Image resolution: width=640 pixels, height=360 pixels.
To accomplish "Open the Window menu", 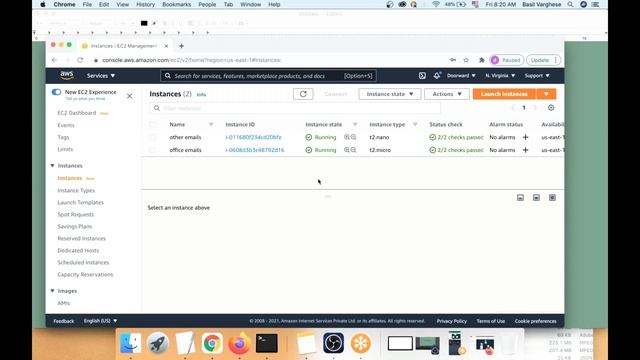I will tap(250, 4).
